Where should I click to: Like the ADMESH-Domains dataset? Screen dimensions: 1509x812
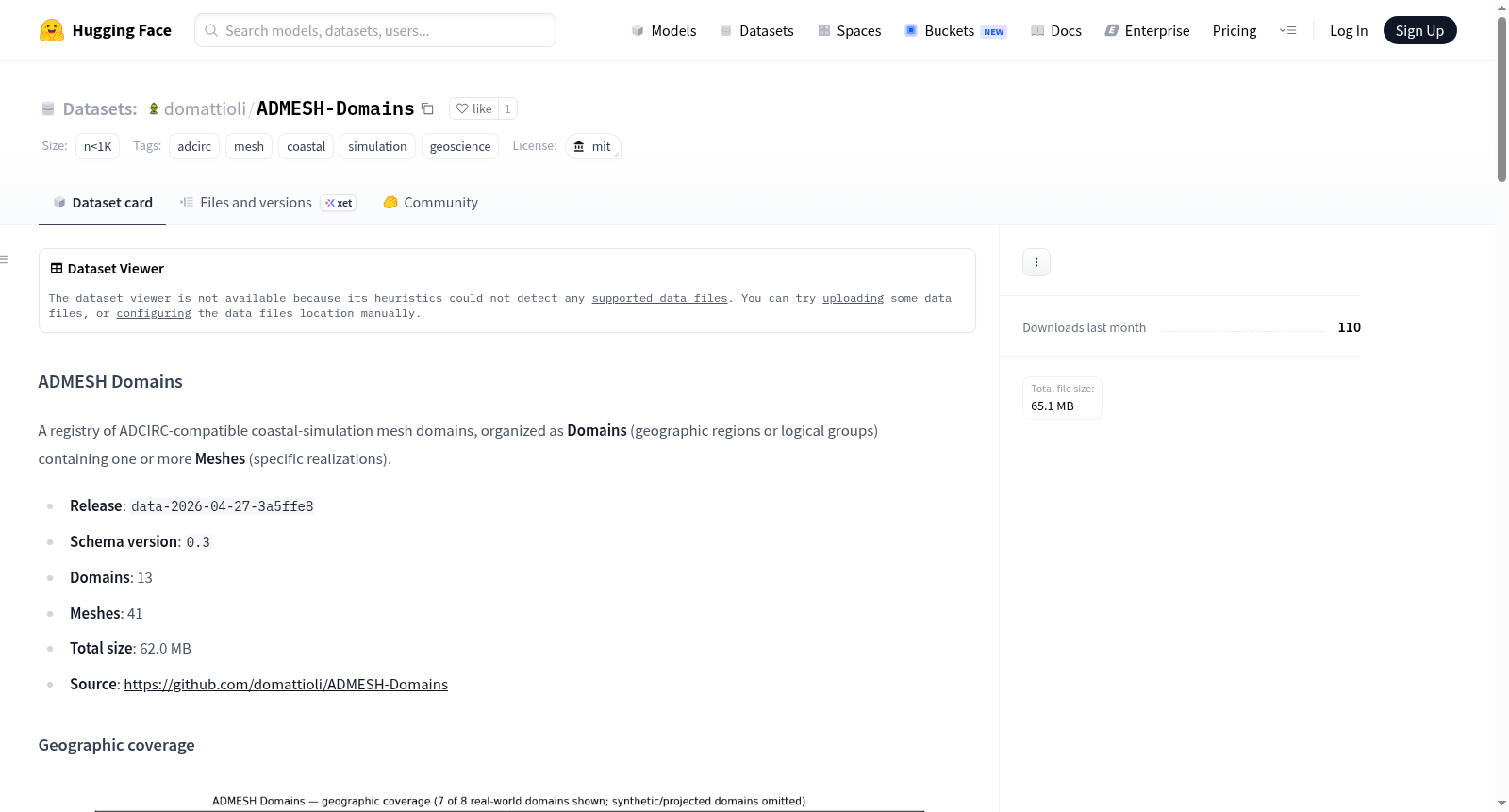point(473,108)
